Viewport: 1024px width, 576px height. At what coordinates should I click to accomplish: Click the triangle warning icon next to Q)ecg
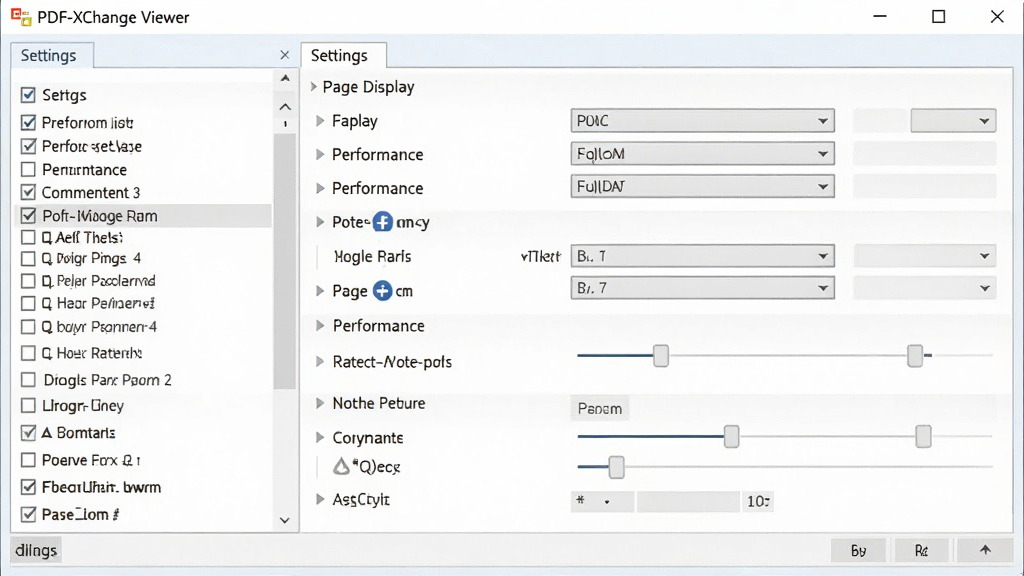(x=342, y=466)
